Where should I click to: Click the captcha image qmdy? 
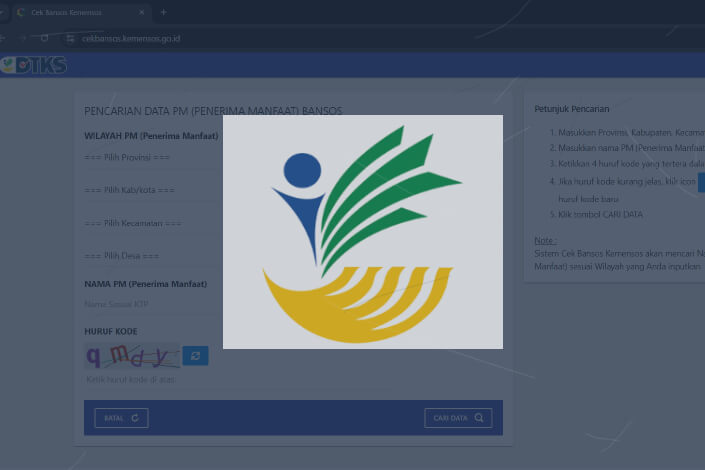[132, 356]
